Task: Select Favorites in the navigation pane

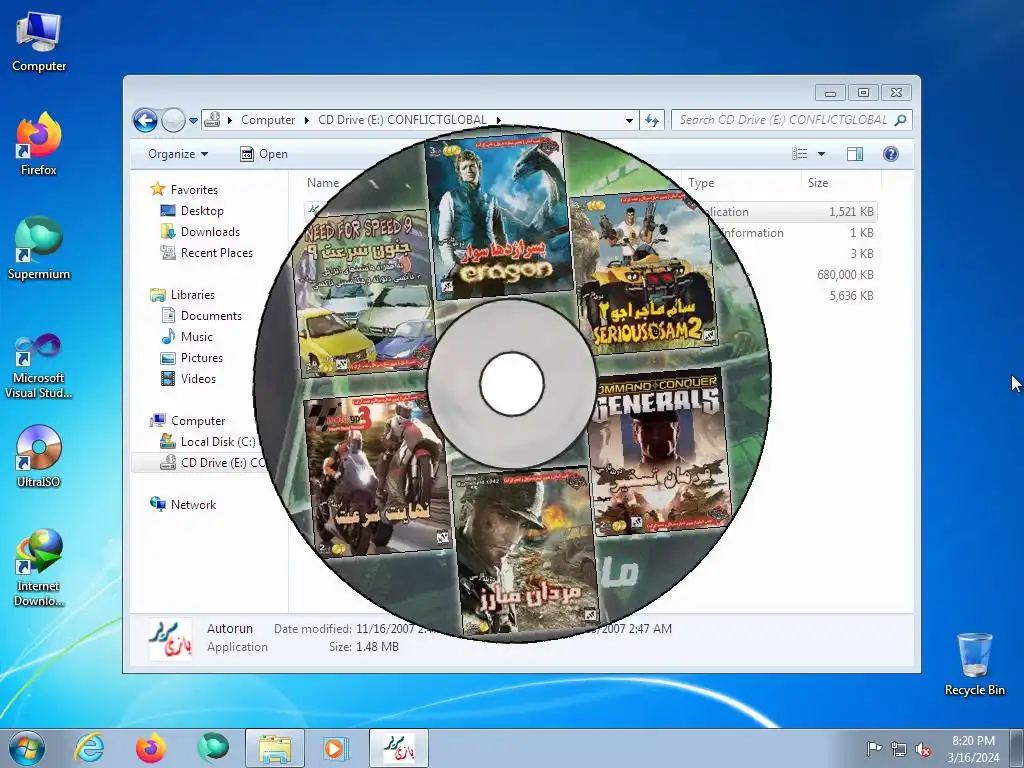Action: (x=184, y=190)
